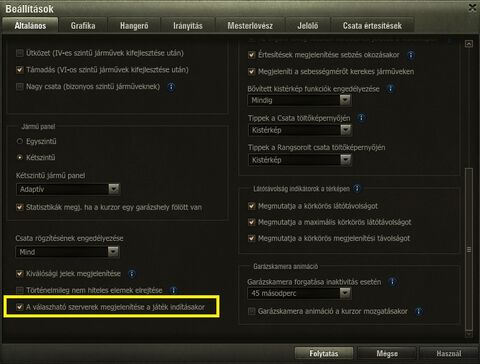Image resolution: width=480 pixels, height=364 pixels.
Task: Click the vertical scrollbar thumb
Action: tap(469, 249)
